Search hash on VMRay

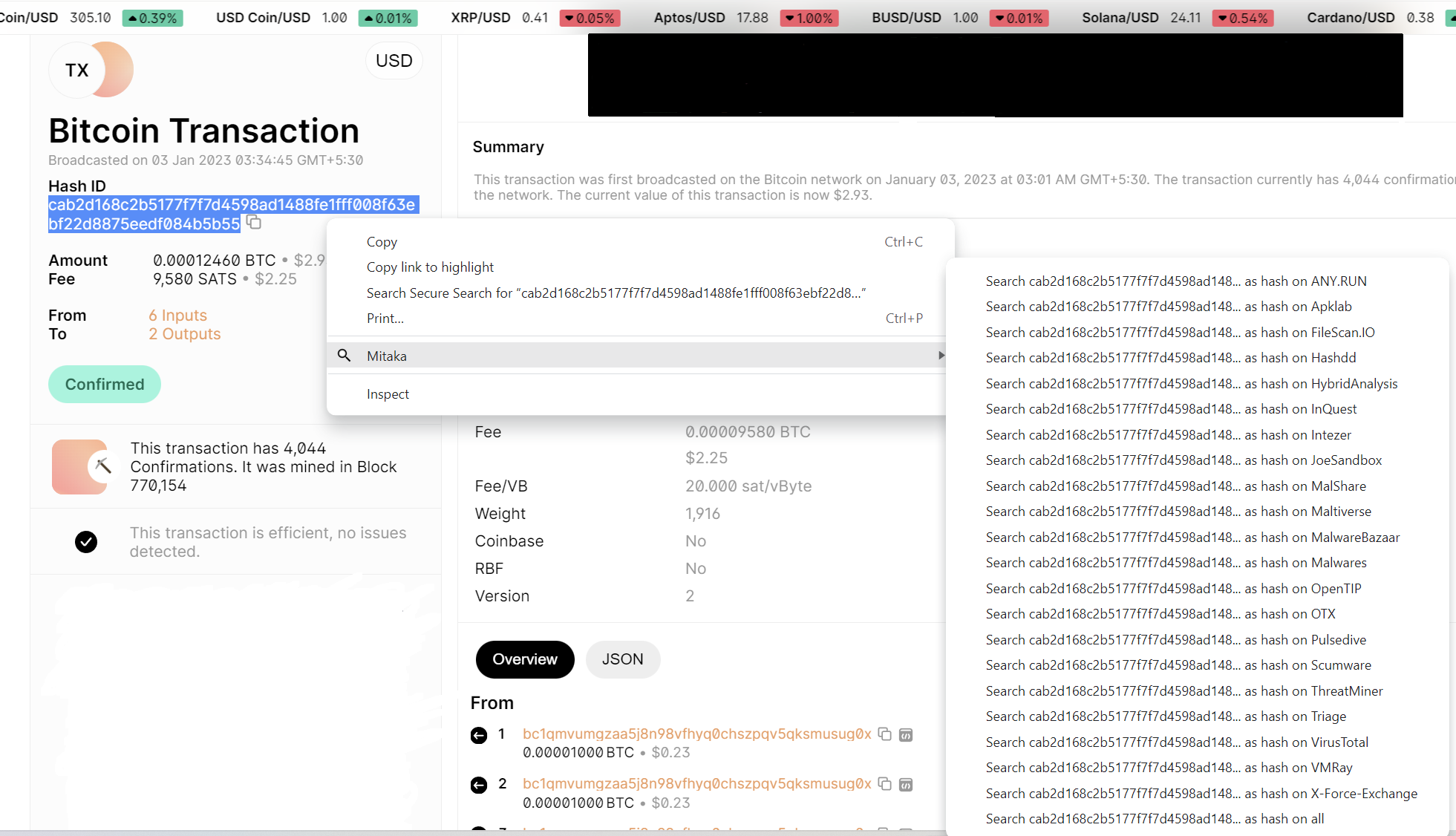tap(1197, 768)
